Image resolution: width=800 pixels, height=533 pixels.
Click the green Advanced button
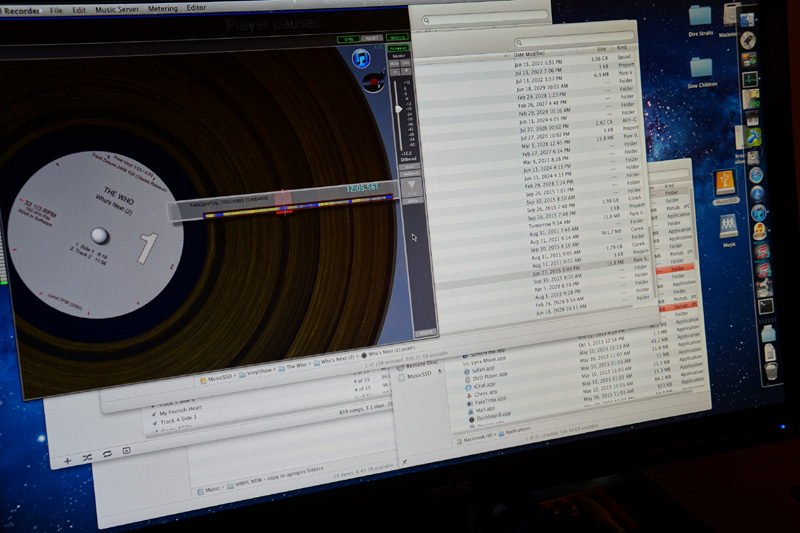[x=398, y=48]
